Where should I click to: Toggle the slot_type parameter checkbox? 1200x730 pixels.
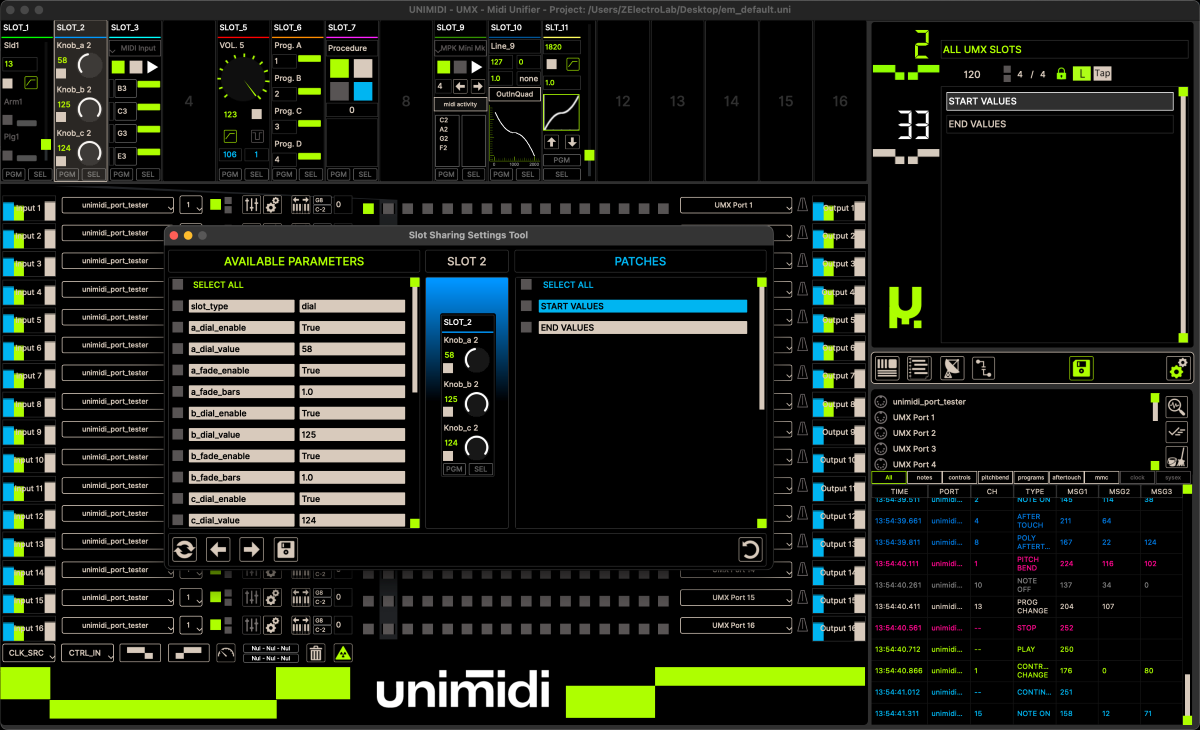(178, 306)
